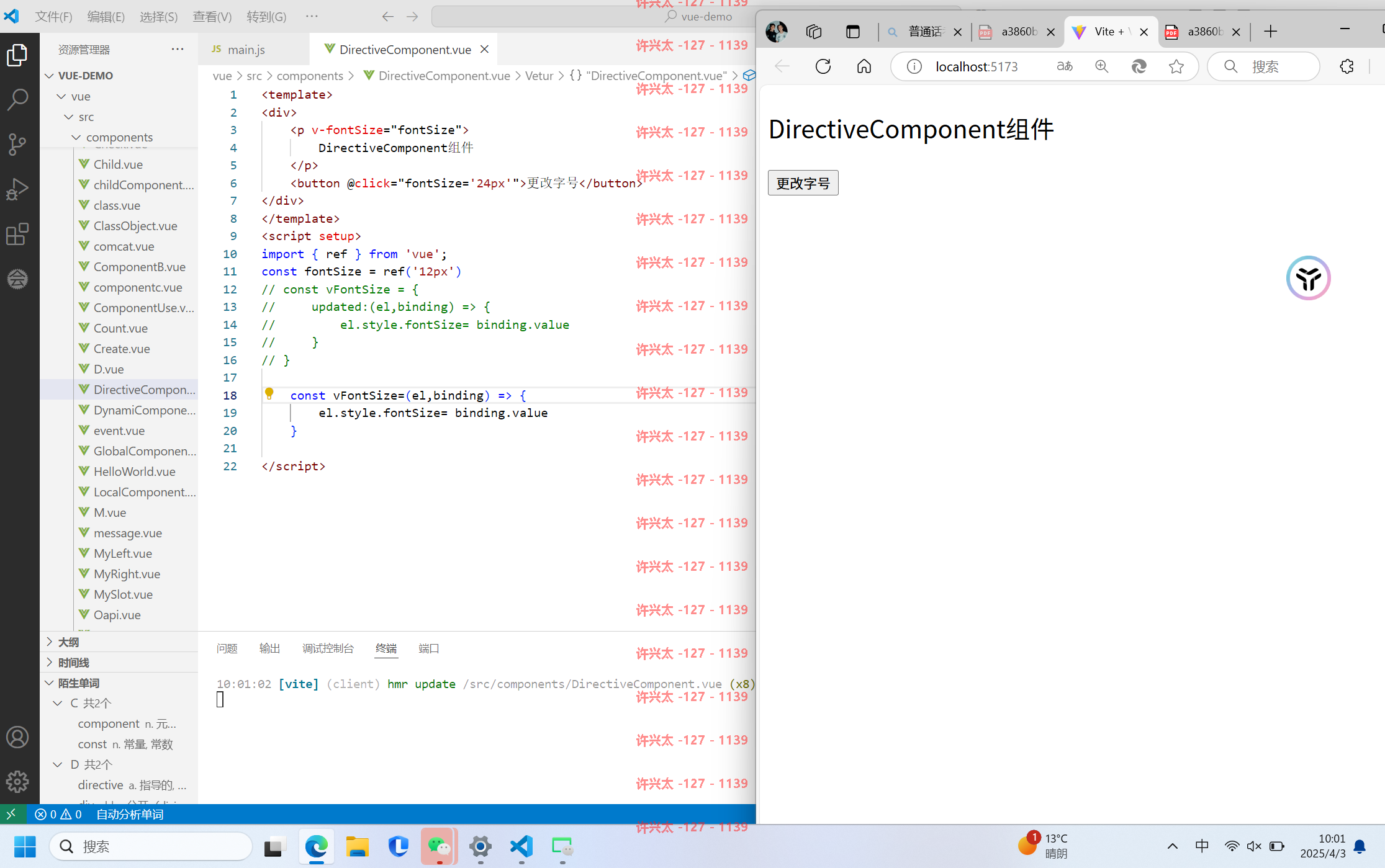
Task: Open Child.vue in the file explorer
Action: pyautogui.click(x=118, y=164)
